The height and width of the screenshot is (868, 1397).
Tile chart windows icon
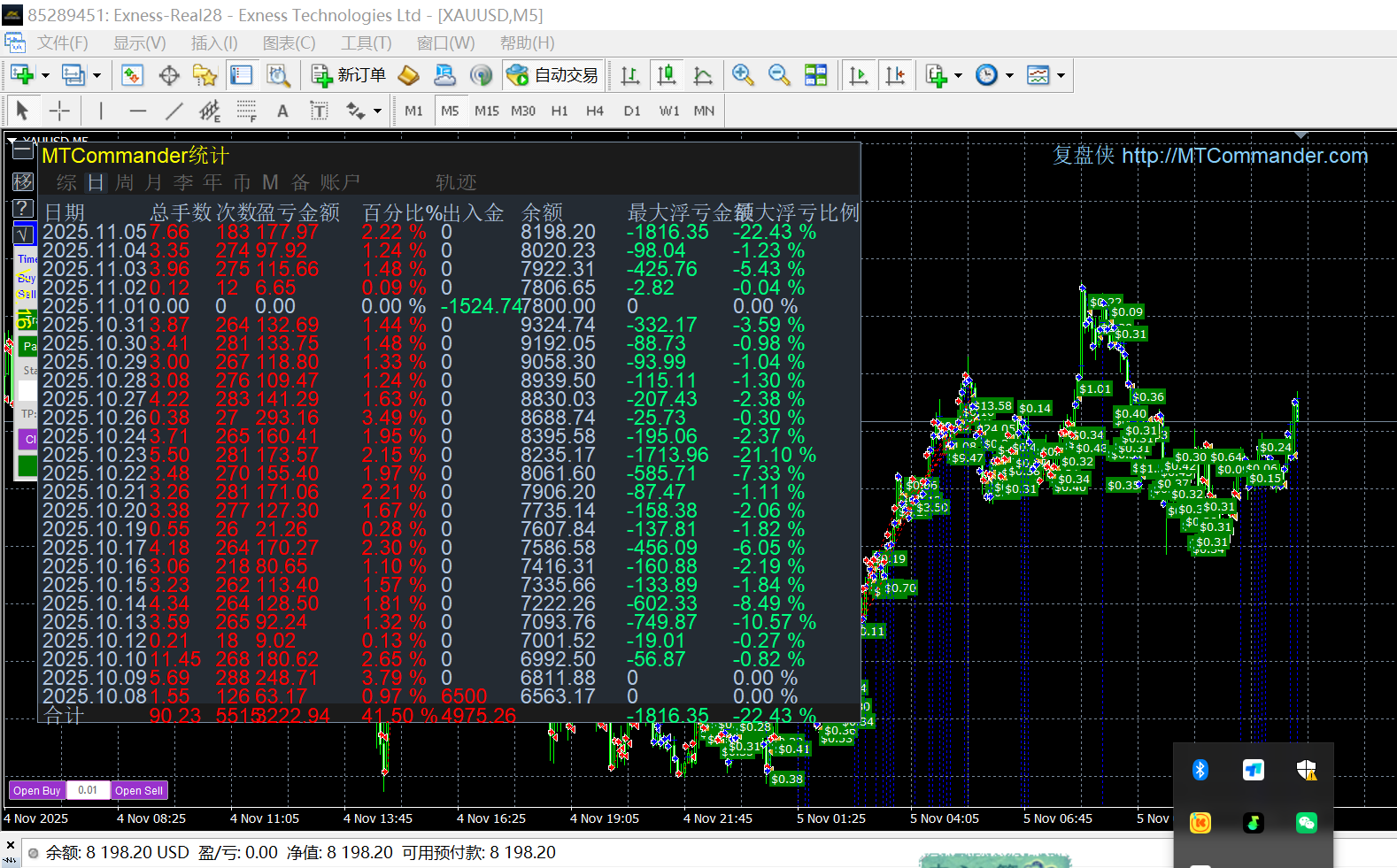815,75
